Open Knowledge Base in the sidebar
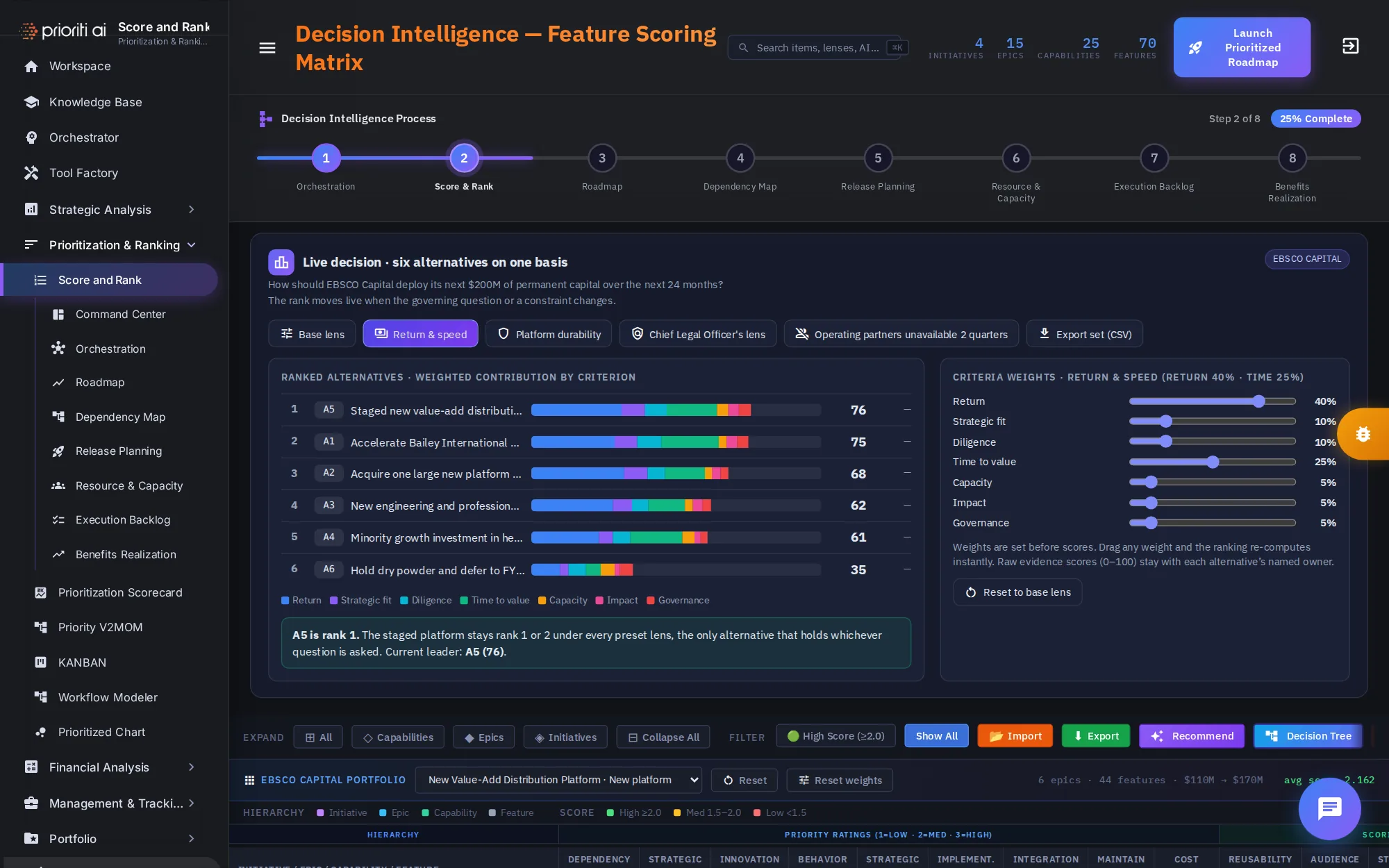This screenshot has height=868, width=1389. point(95,102)
